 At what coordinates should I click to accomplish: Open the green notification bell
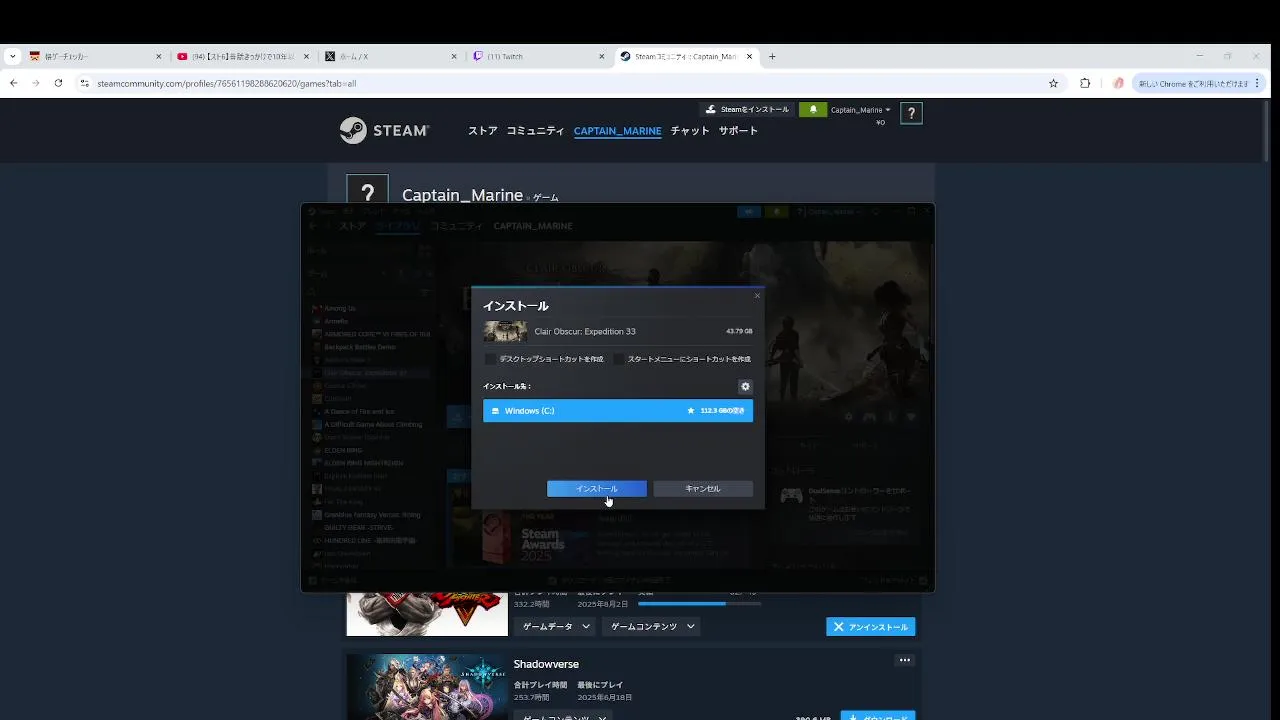tap(813, 110)
